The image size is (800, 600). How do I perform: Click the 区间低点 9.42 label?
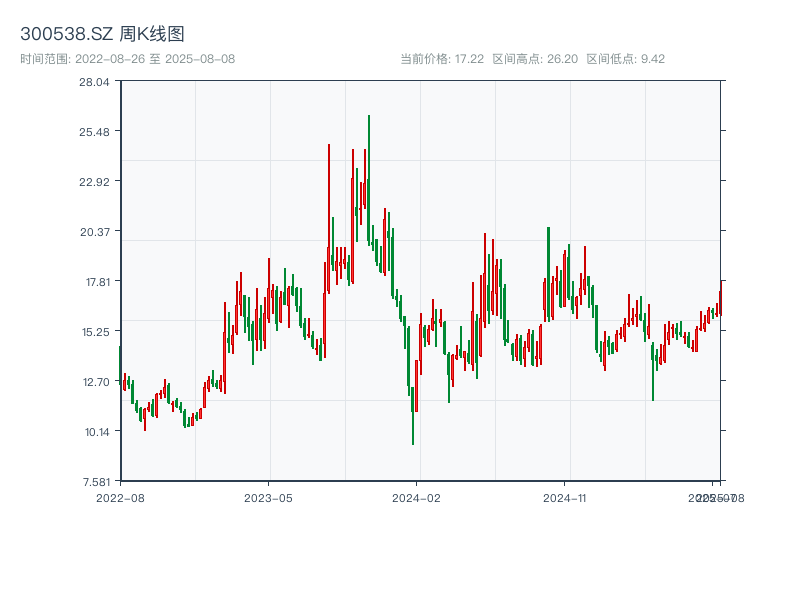point(625,59)
